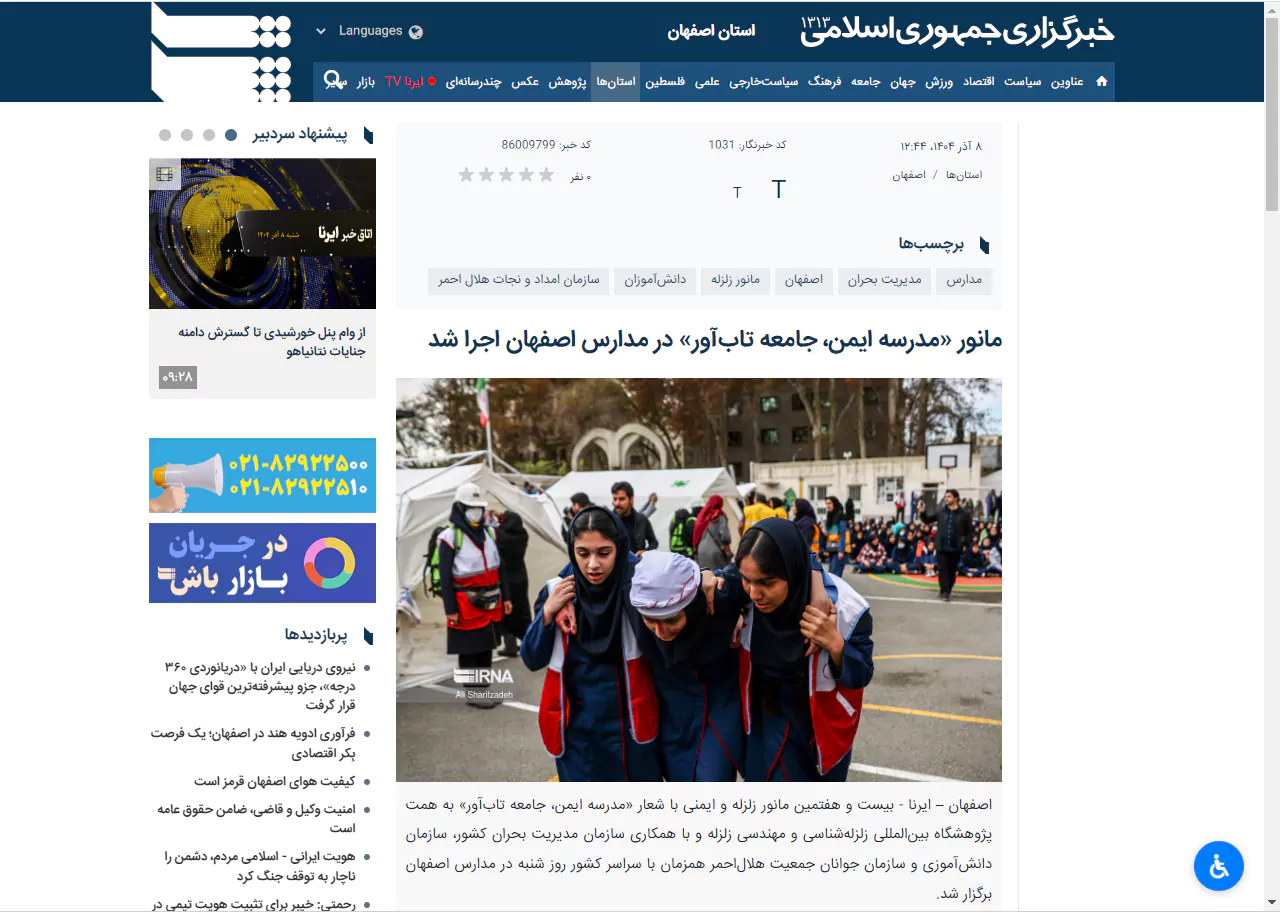Expand the Languages dropdown
The image size is (1280, 913).
pyautogui.click(x=368, y=31)
